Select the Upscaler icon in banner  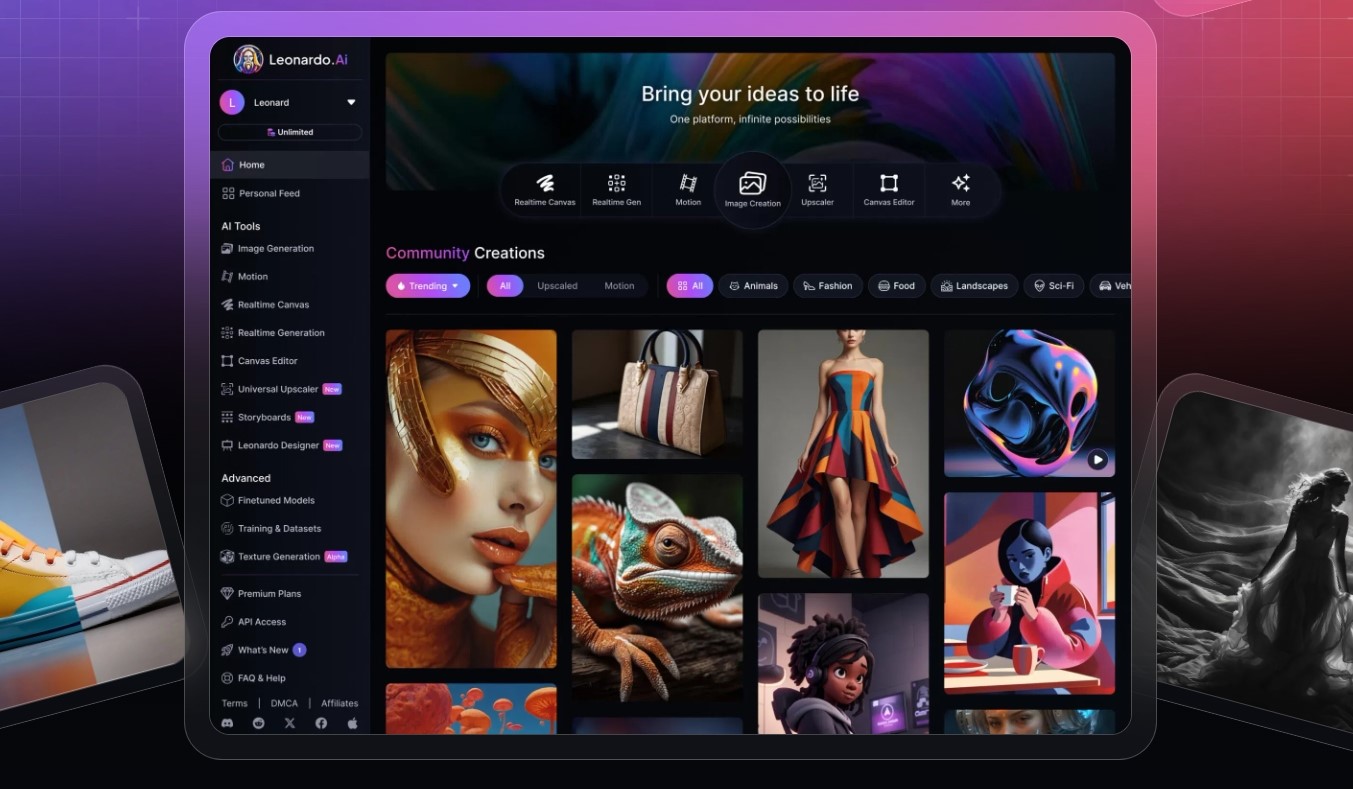point(817,189)
